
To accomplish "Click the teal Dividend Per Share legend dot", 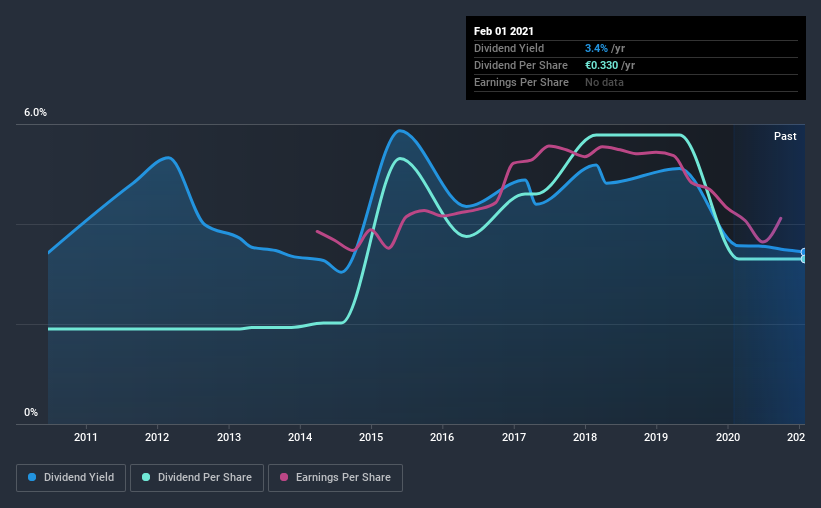I will 146,477.
